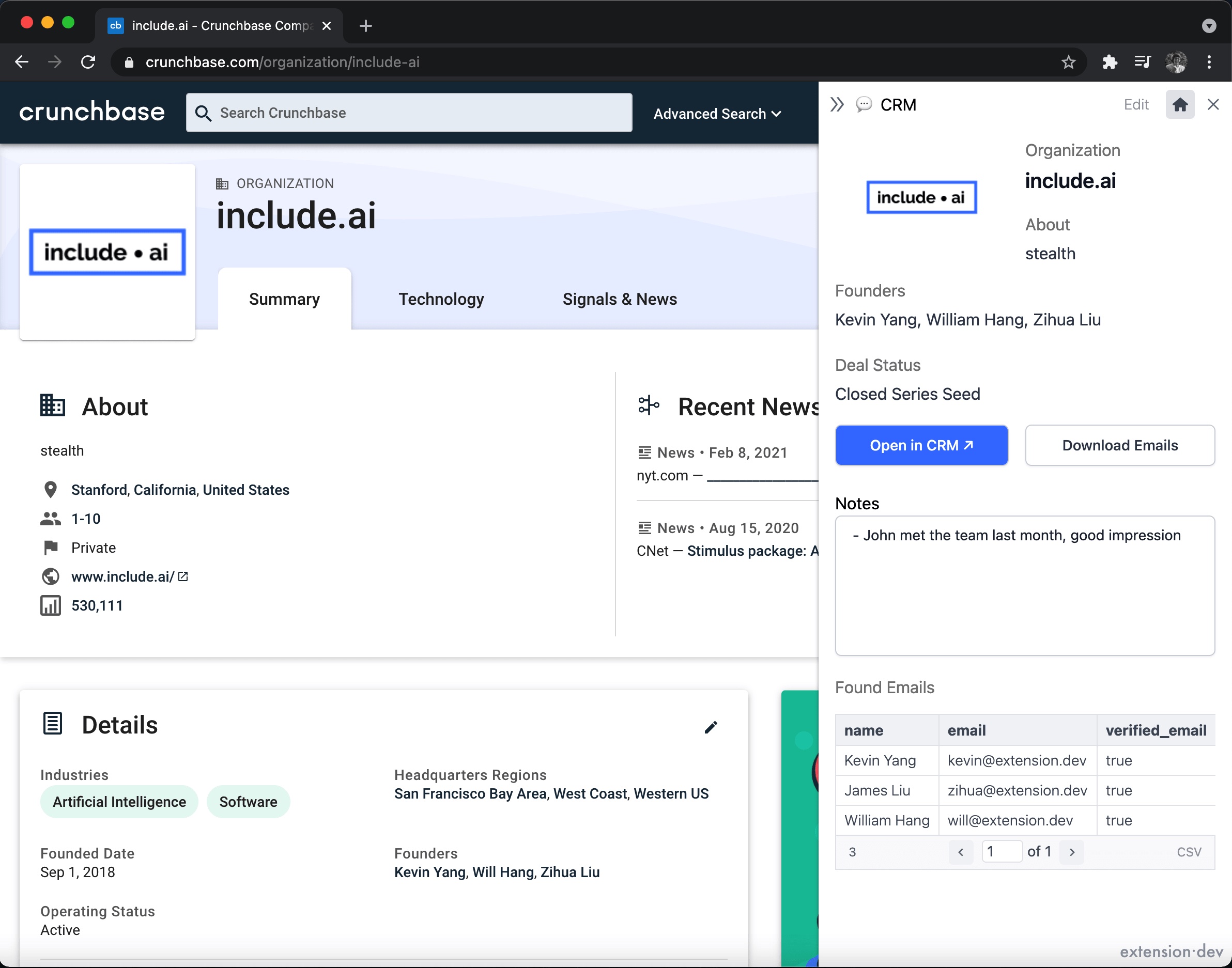
Task: Open the Chrome profile avatar
Action: [x=1176, y=62]
